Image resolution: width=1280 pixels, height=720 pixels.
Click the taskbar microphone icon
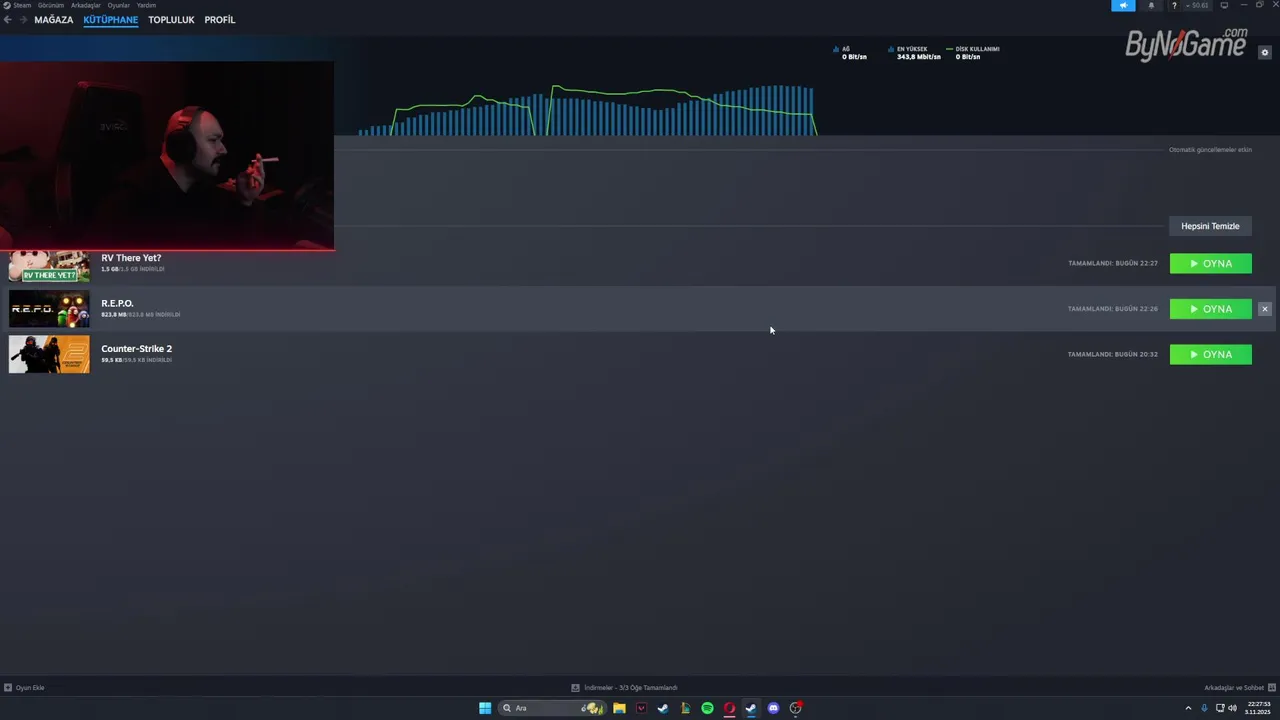click(x=1204, y=708)
